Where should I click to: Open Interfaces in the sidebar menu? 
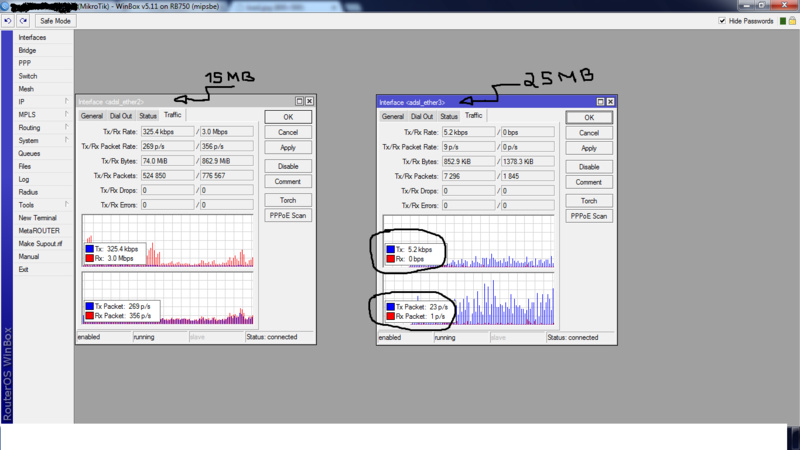(x=32, y=37)
